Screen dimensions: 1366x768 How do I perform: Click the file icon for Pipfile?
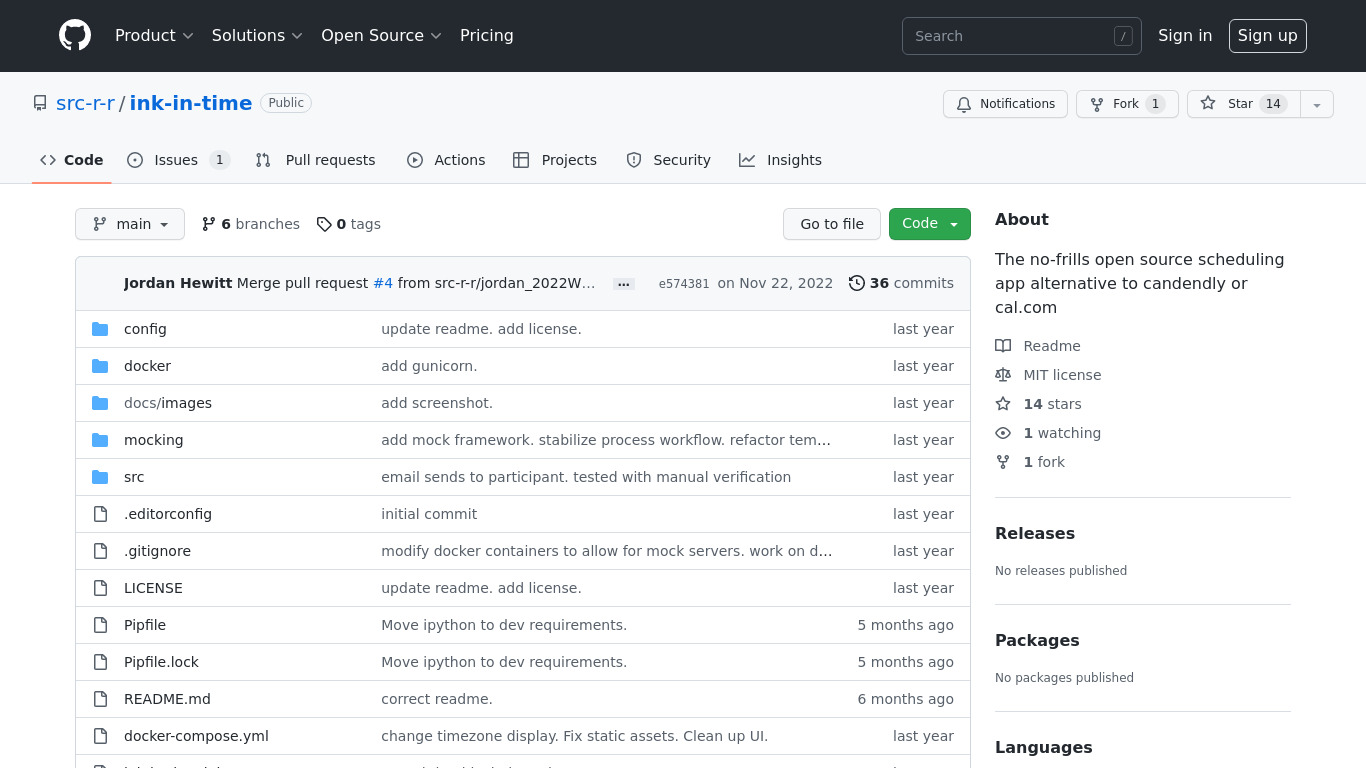tap(100, 625)
